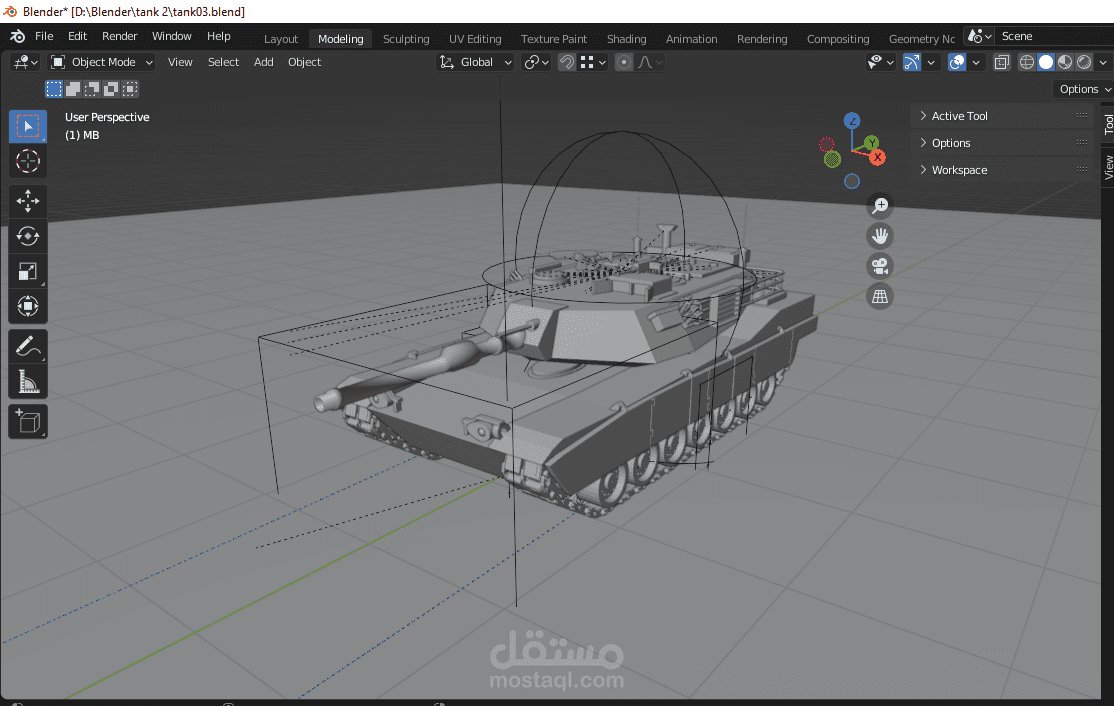Open the Window menu

pos(171,36)
